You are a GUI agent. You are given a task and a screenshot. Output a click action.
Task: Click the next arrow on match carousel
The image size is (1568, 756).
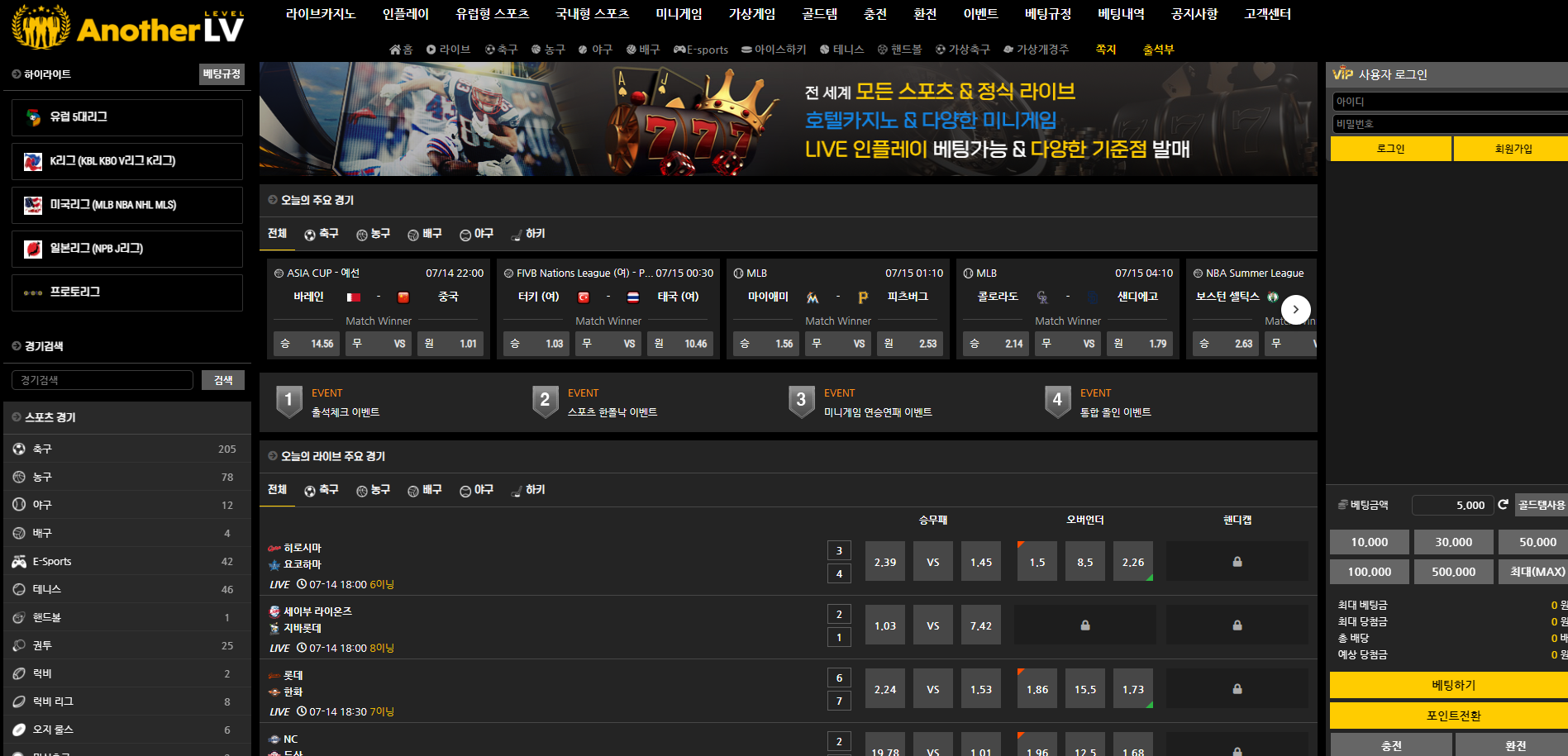[1295, 310]
